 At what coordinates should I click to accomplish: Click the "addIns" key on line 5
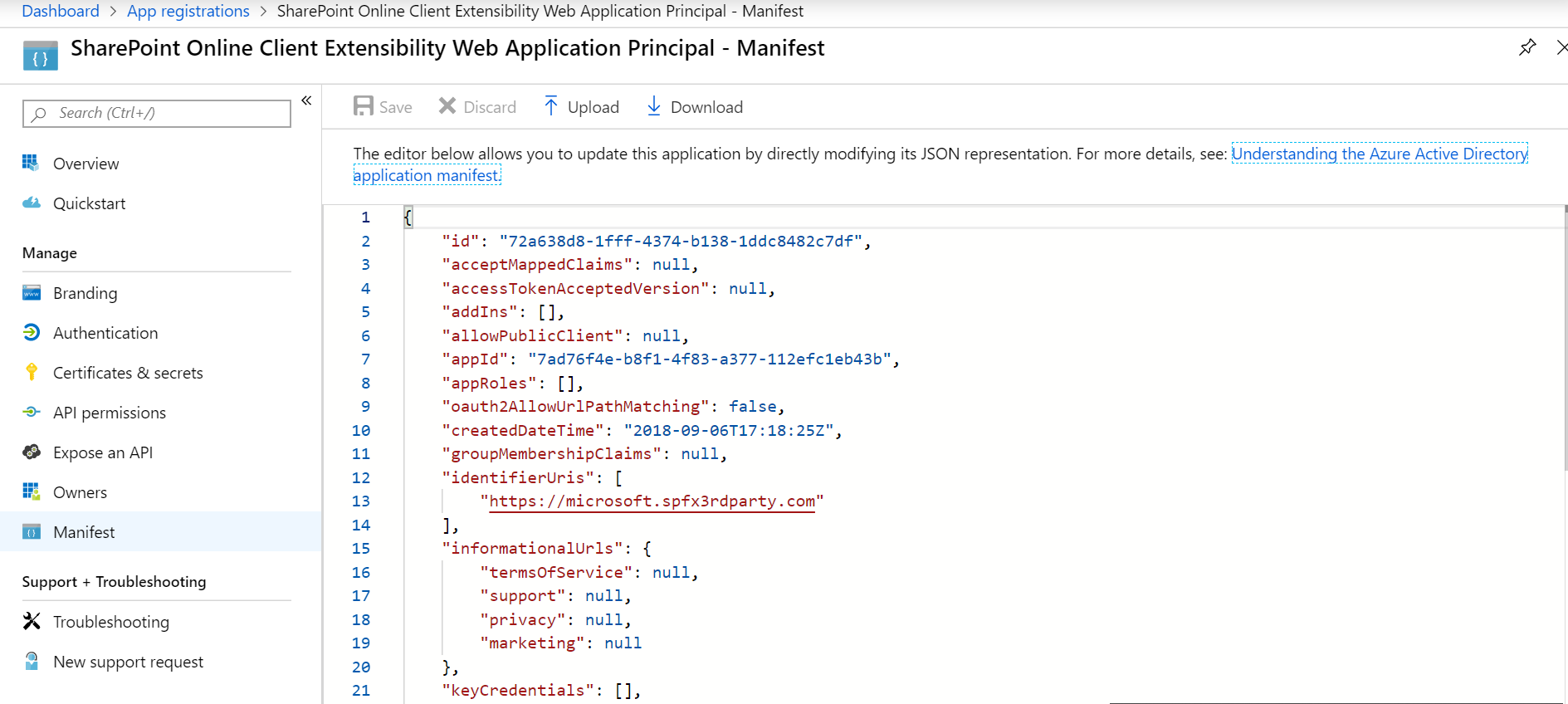tap(480, 312)
